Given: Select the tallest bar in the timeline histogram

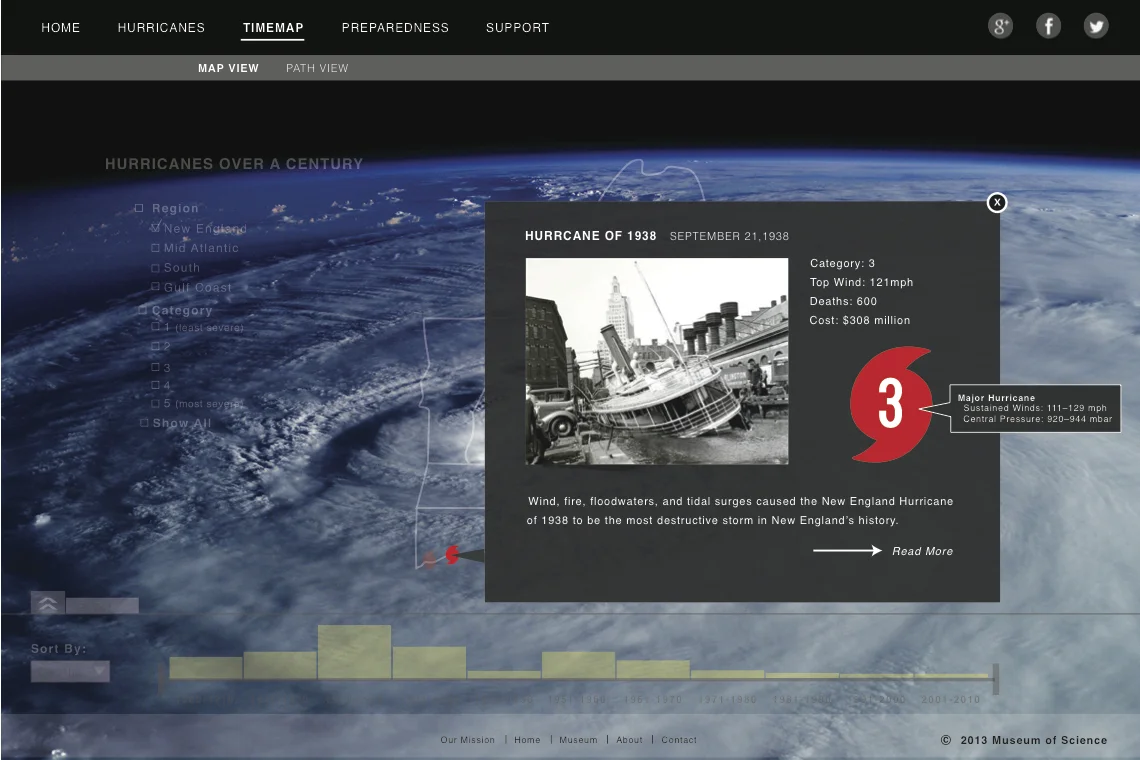Looking at the screenshot, I should coord(354,652).
